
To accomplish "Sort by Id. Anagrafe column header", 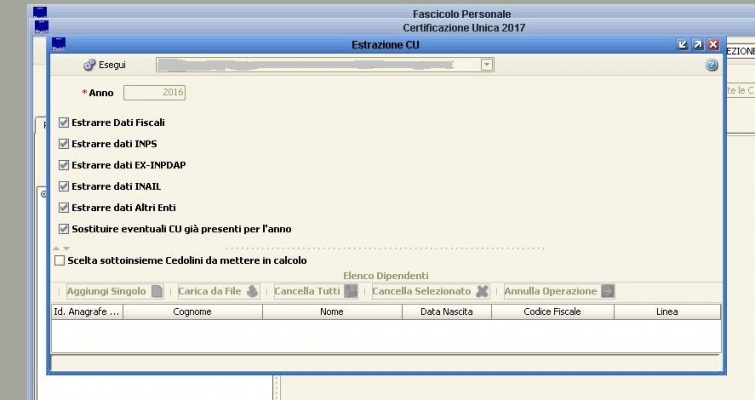I will click(x=87, y=312).
